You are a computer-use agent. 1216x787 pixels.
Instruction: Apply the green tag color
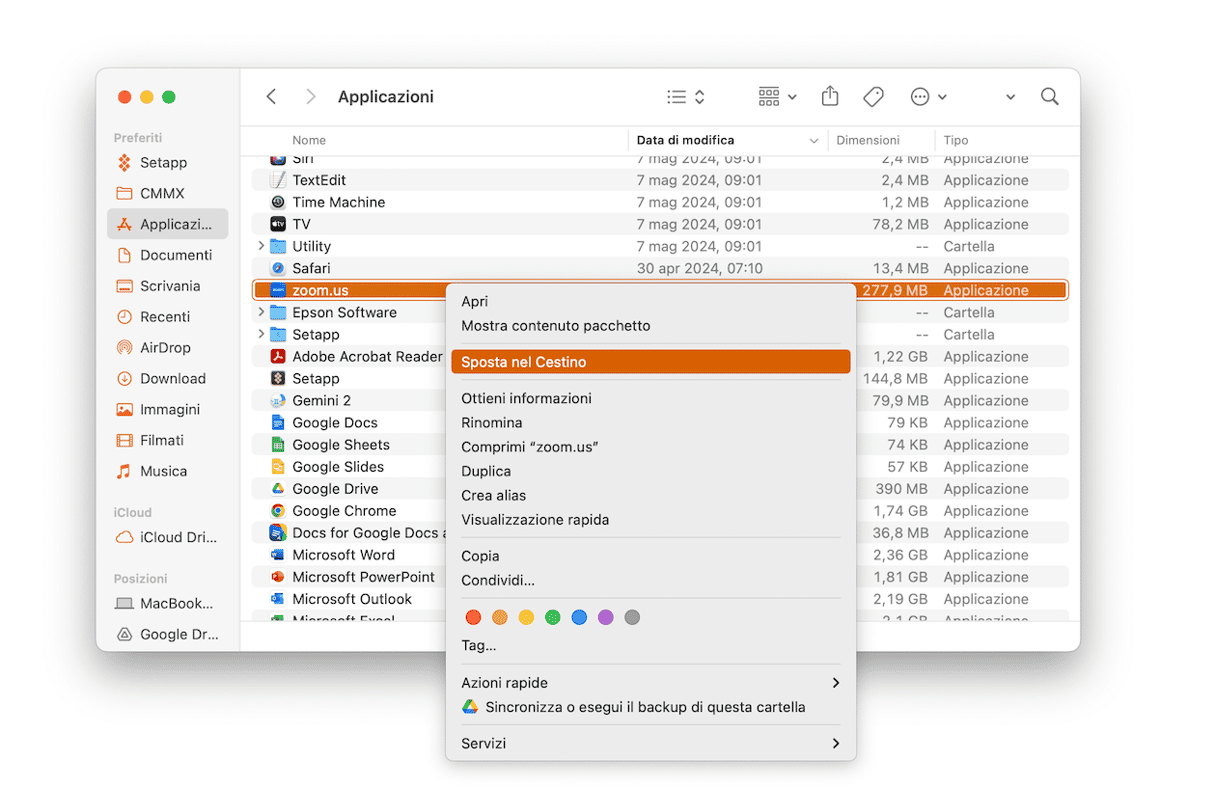[x=553, y=618]
